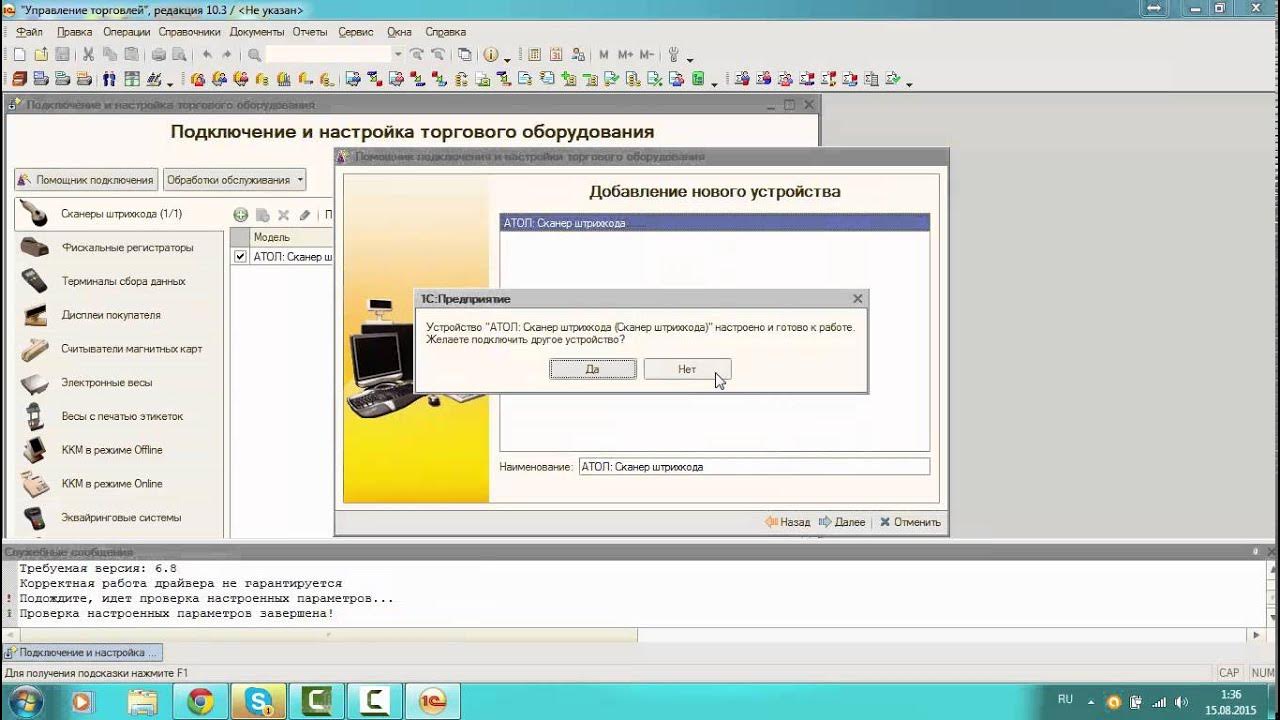Click the binoculars icon in second toolbar
1280x720 pixels.
pyautogui.click(x=109, y=79)
